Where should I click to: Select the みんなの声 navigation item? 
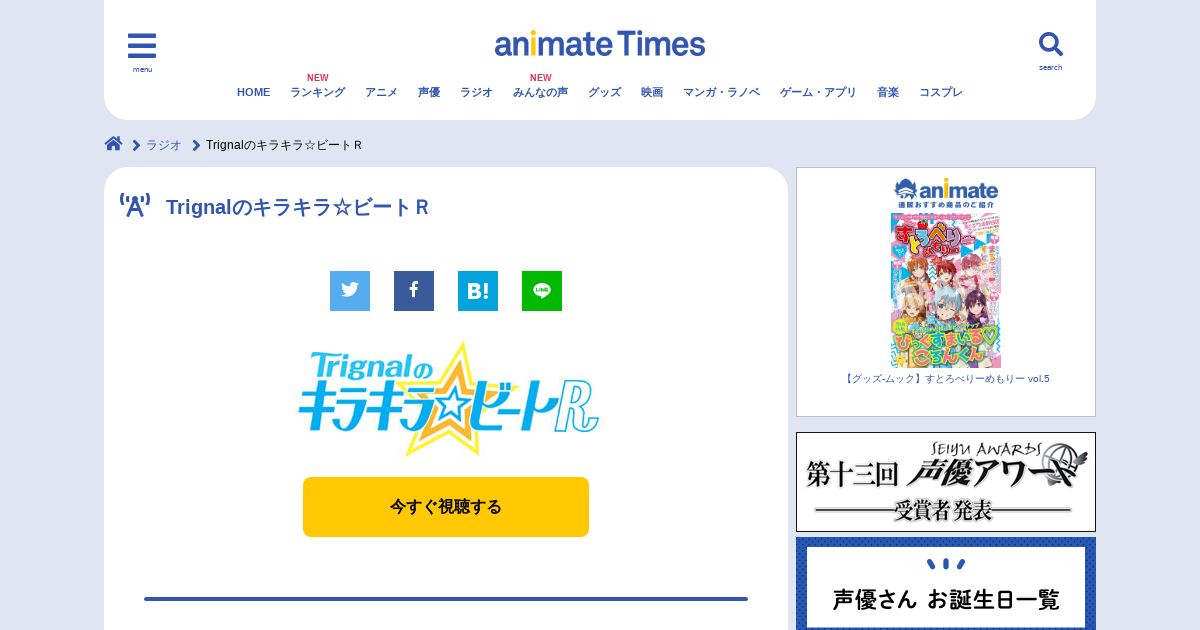(x=540, y=92)
